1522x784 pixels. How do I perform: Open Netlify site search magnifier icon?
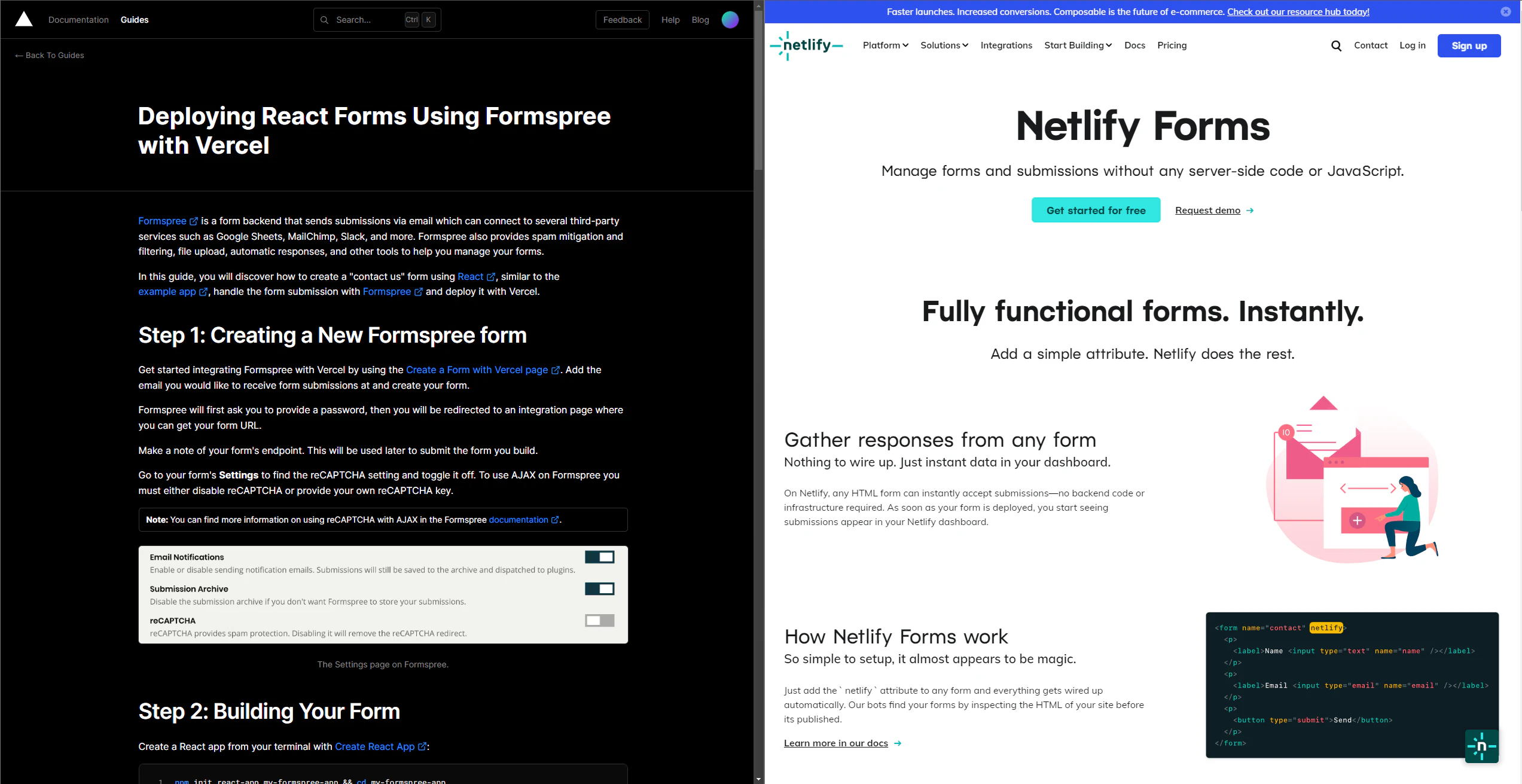tap(1336, 45)
